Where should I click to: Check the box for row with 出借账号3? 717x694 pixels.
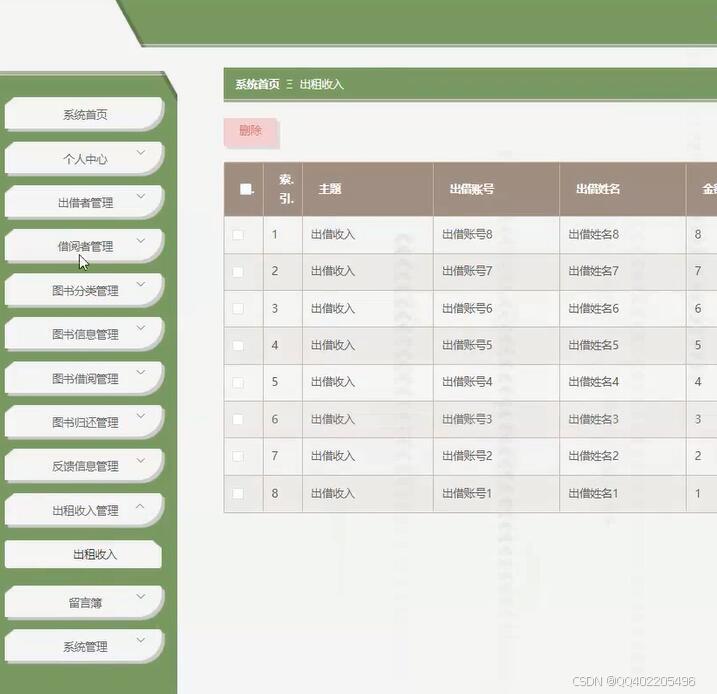(238, 419)
